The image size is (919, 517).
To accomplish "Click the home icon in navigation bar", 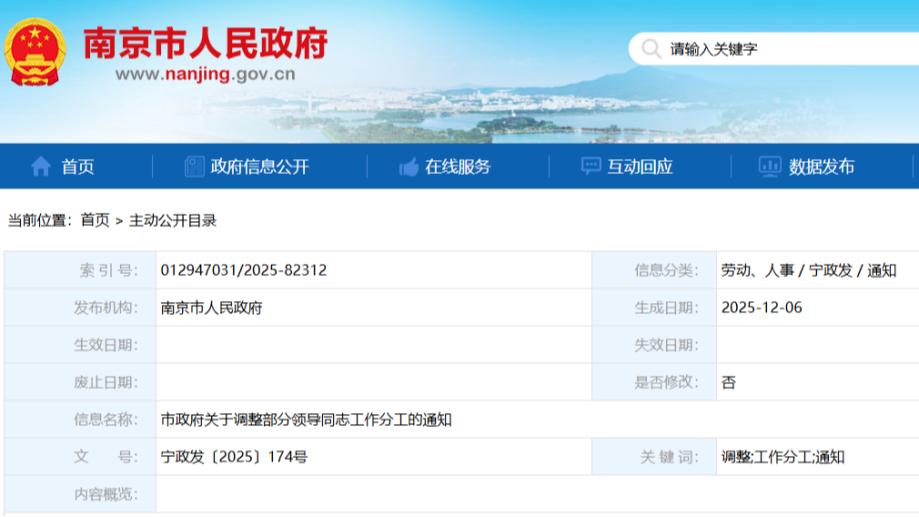I will click(x=41, y=167).
